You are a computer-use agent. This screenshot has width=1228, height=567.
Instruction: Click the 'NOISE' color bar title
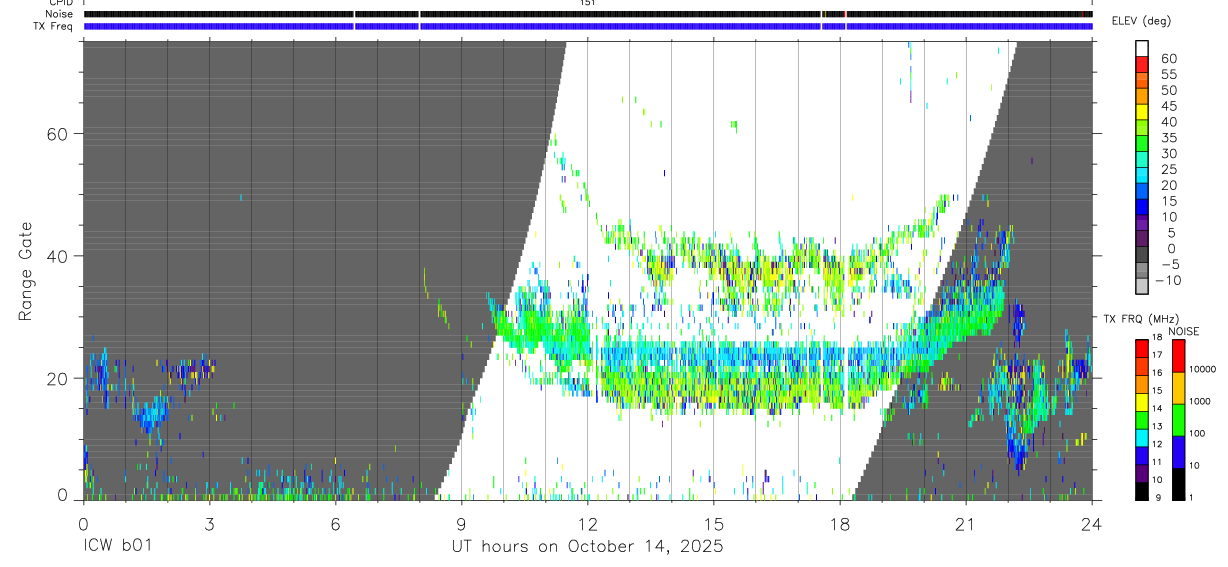point(1183,331)
